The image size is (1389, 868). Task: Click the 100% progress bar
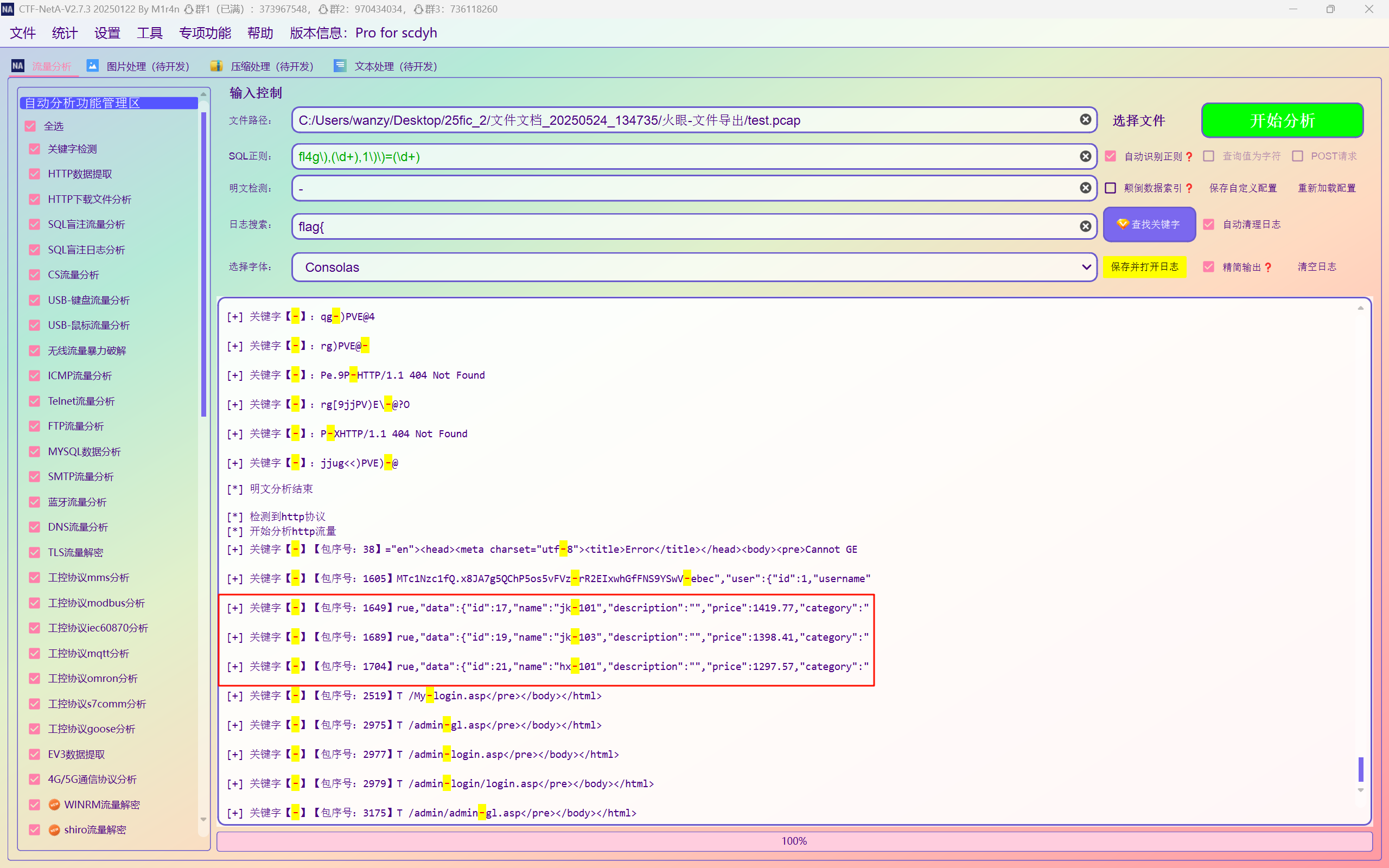[794, 841]
